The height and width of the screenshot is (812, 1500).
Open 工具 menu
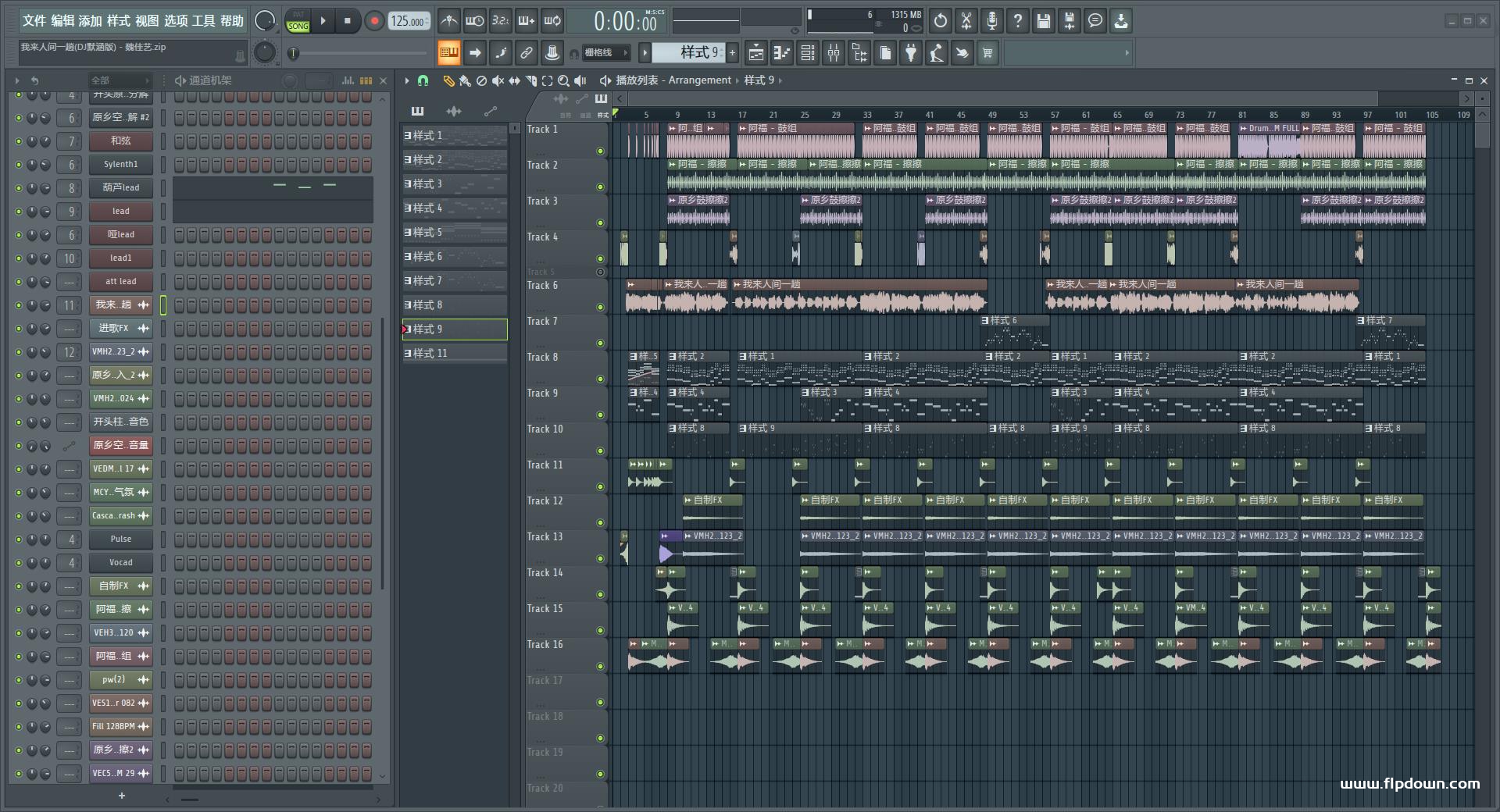(203, 21)
